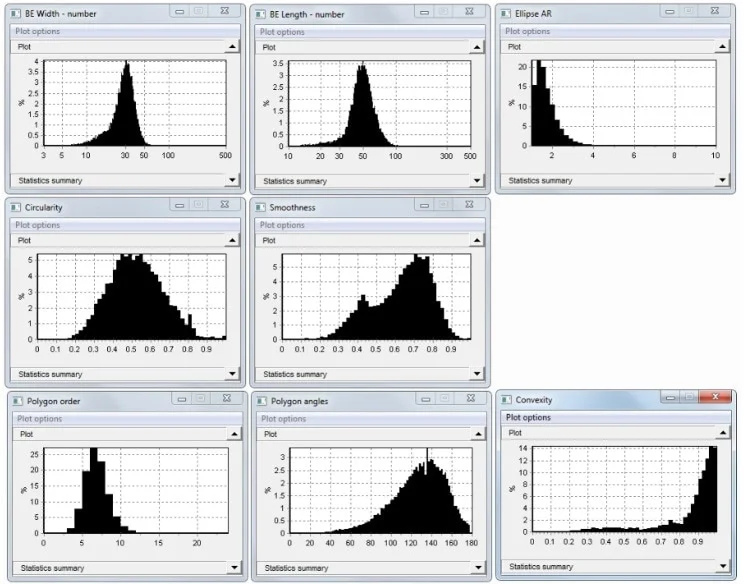Click the Ellipse AR window title icon

(x=507, y=15)
